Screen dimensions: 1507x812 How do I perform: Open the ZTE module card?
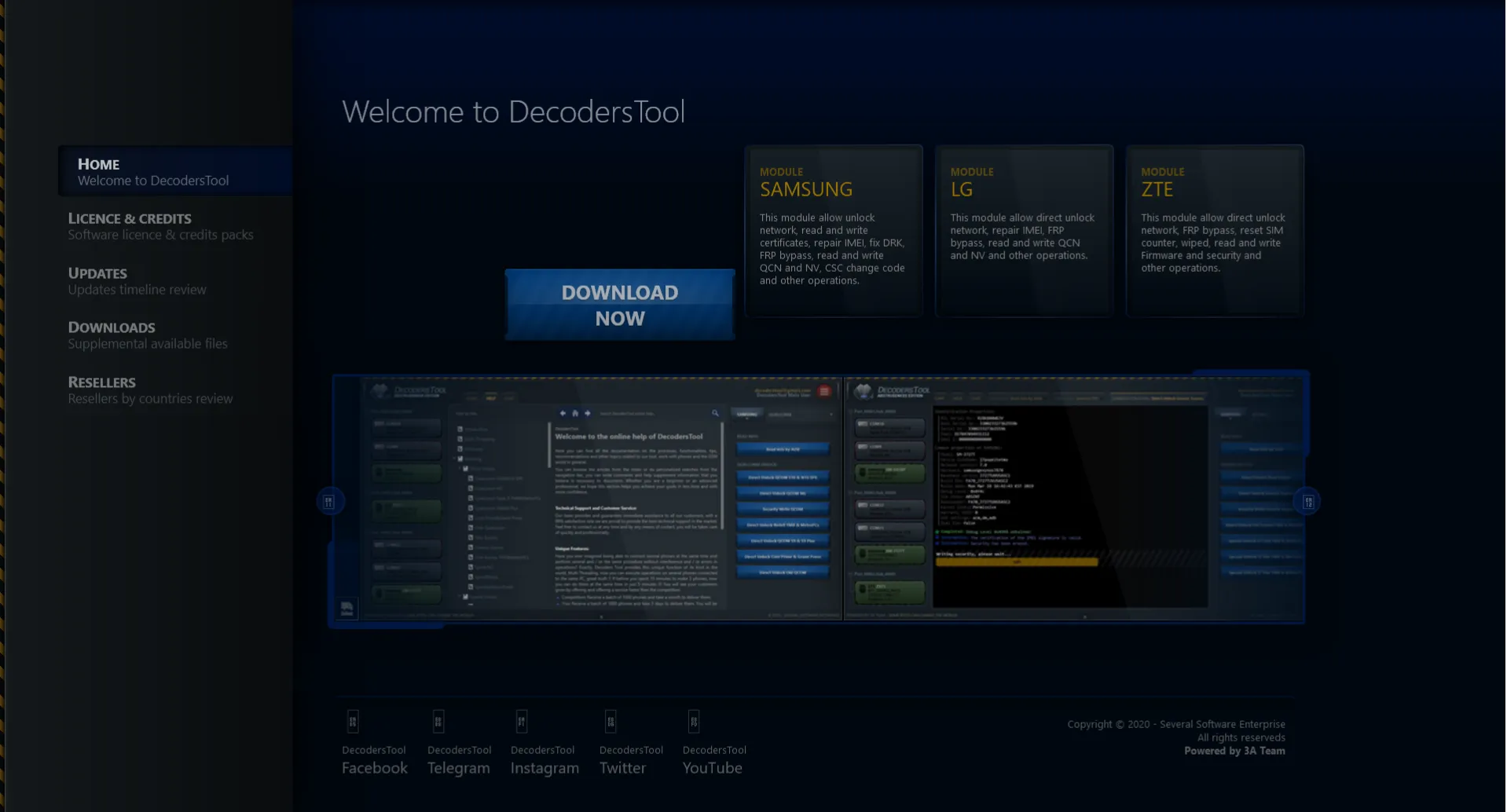[x=1214, y=231]
